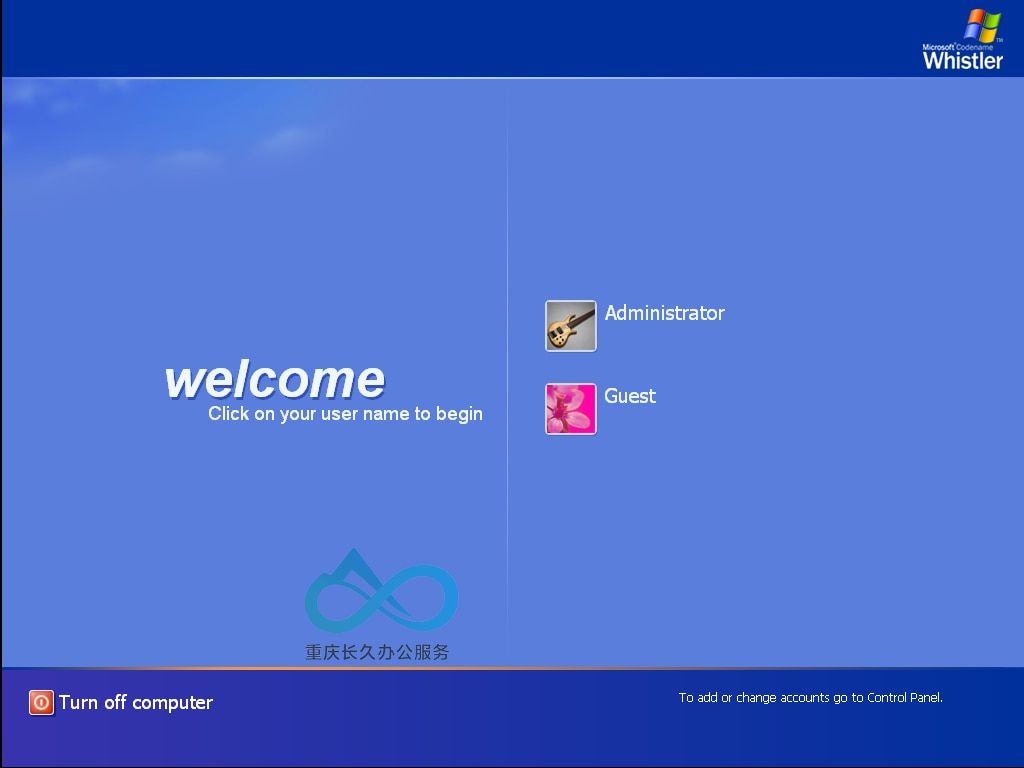The image size is (1024, 768).
Task: Click the orange line above bottom bar
Action: click(x=512, y=668)
